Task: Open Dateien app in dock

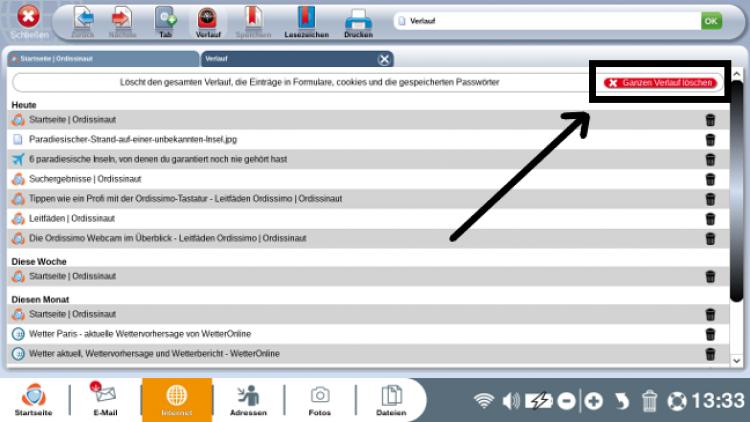Action: point(391,400)
